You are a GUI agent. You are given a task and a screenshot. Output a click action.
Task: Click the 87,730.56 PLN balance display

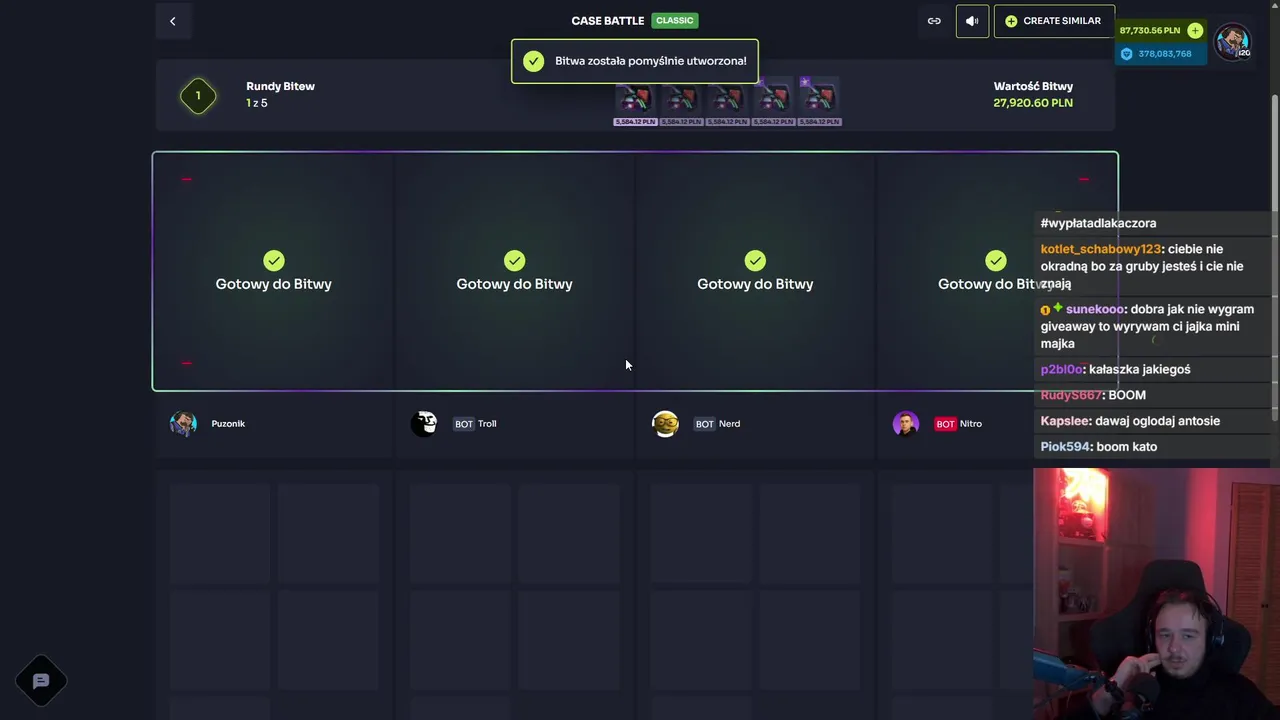click(x=1149, y=31)
